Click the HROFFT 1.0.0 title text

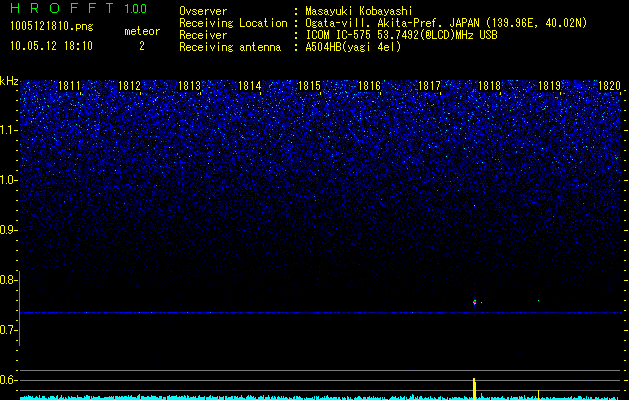pyautogui.click(x=79, y=8)
